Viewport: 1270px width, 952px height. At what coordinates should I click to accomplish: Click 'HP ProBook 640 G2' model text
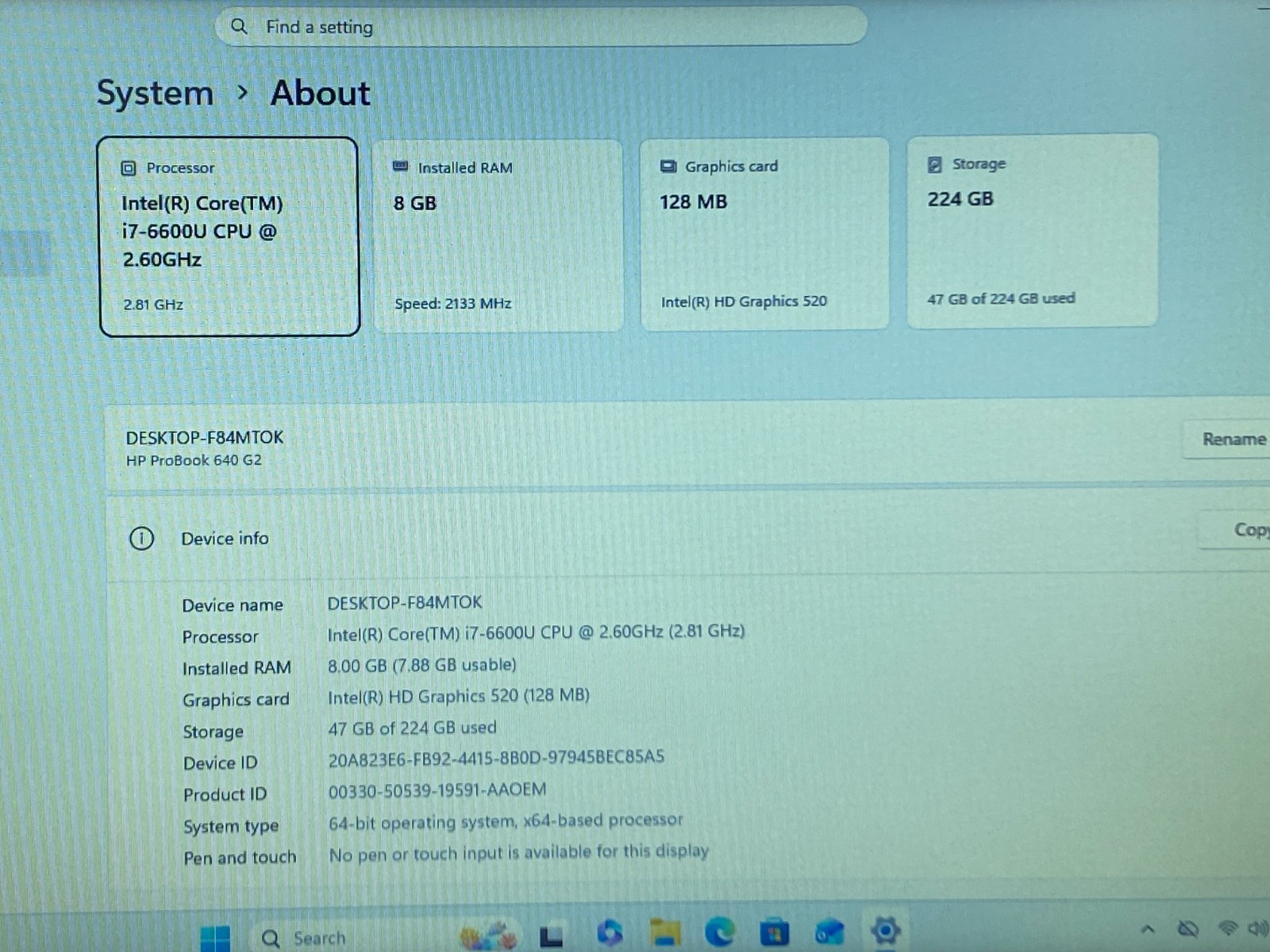click(194, 460)
